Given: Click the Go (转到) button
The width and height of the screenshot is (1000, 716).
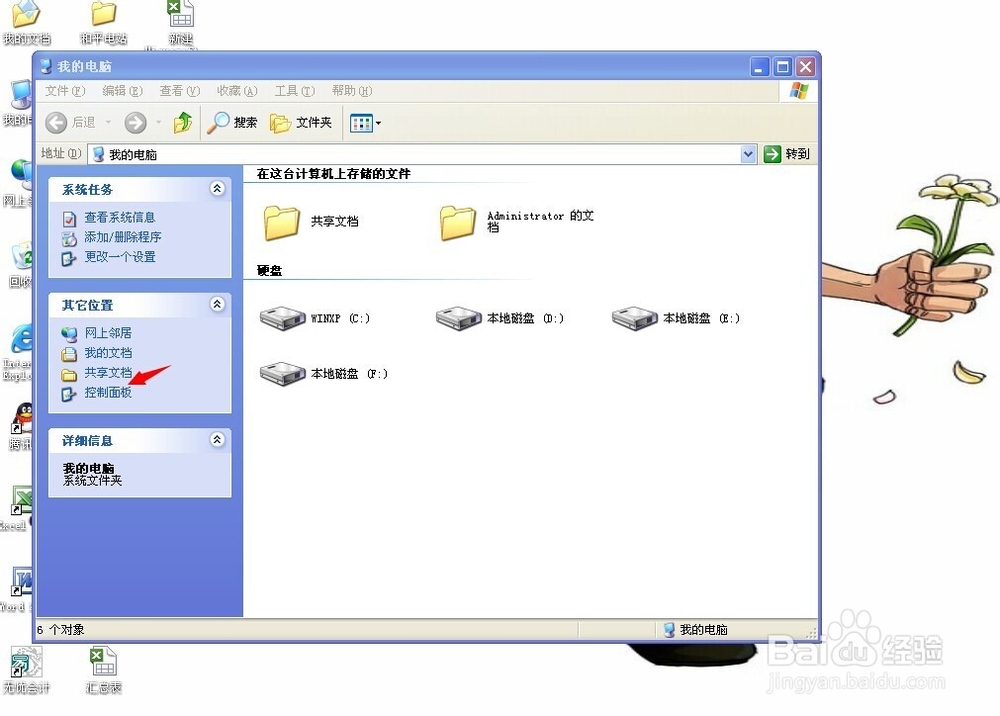Looking at the screenshot, I should pyautogui.click(x=787, y=154).
